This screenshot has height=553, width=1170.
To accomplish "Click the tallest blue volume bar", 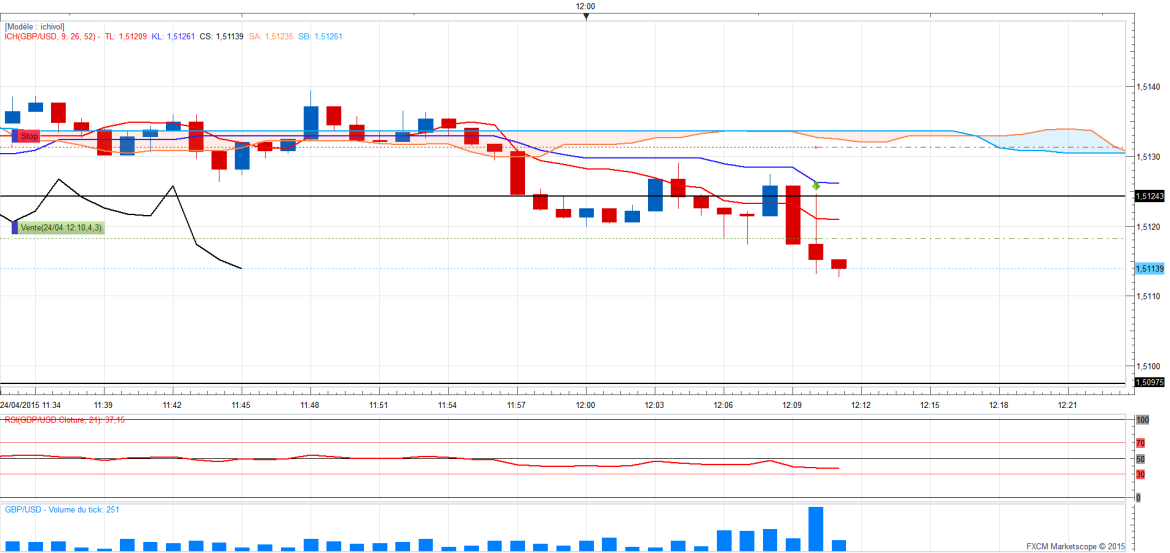I will (815, 528).
